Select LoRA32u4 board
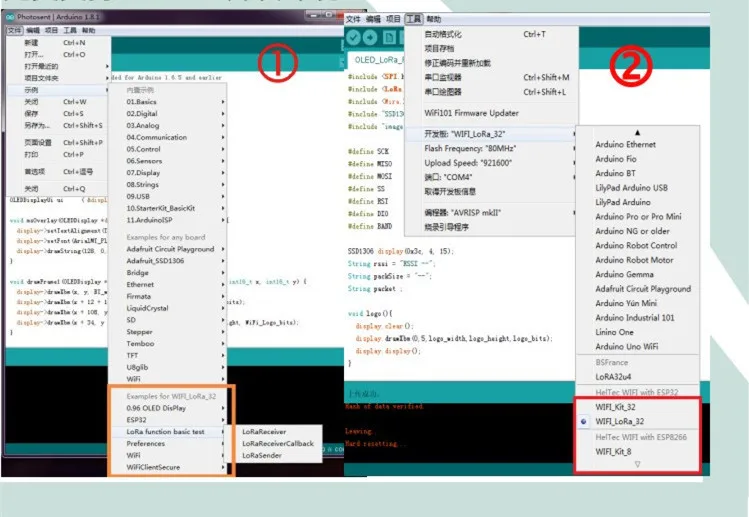749x517 pixels. click(638, 377)
